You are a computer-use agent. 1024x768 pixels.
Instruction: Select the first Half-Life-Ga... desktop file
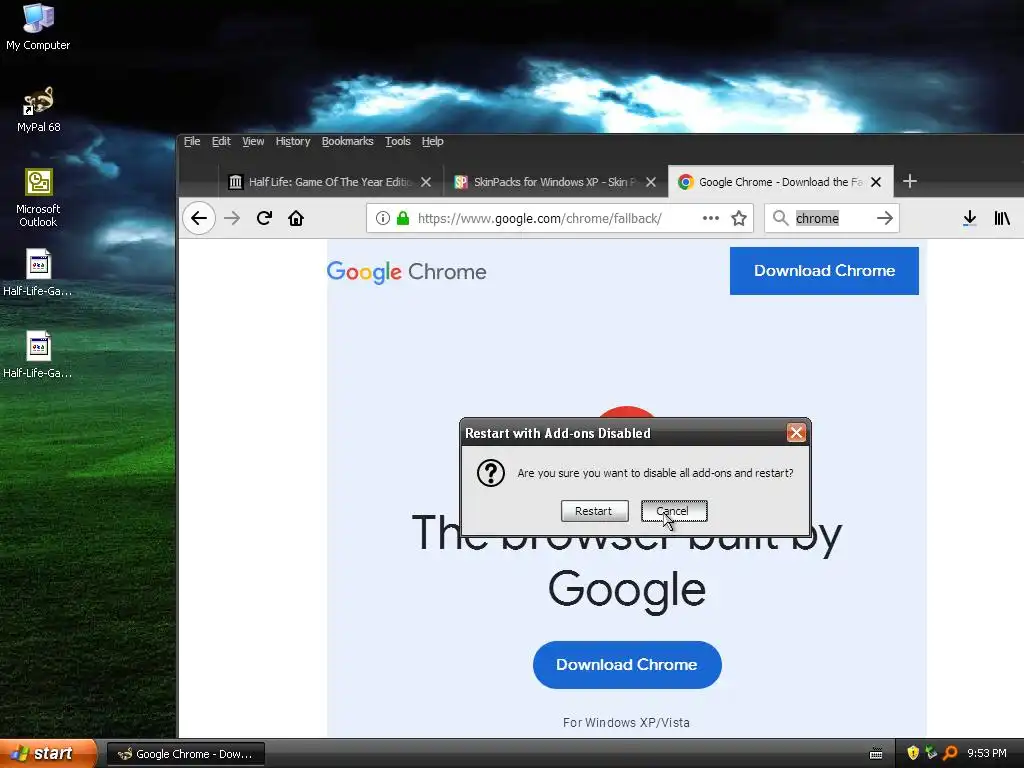click(x=37, y=273)
